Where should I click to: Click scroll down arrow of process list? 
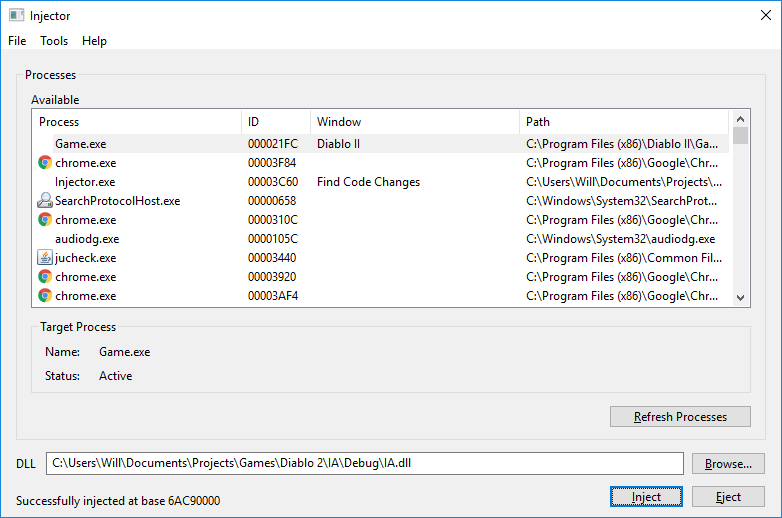point(741,298)
